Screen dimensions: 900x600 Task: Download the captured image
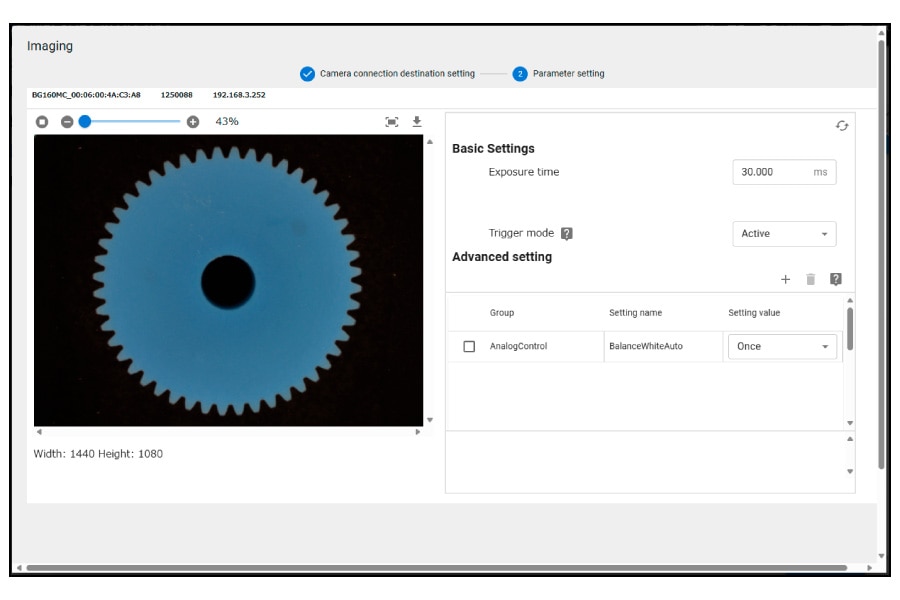click(417, 122)
